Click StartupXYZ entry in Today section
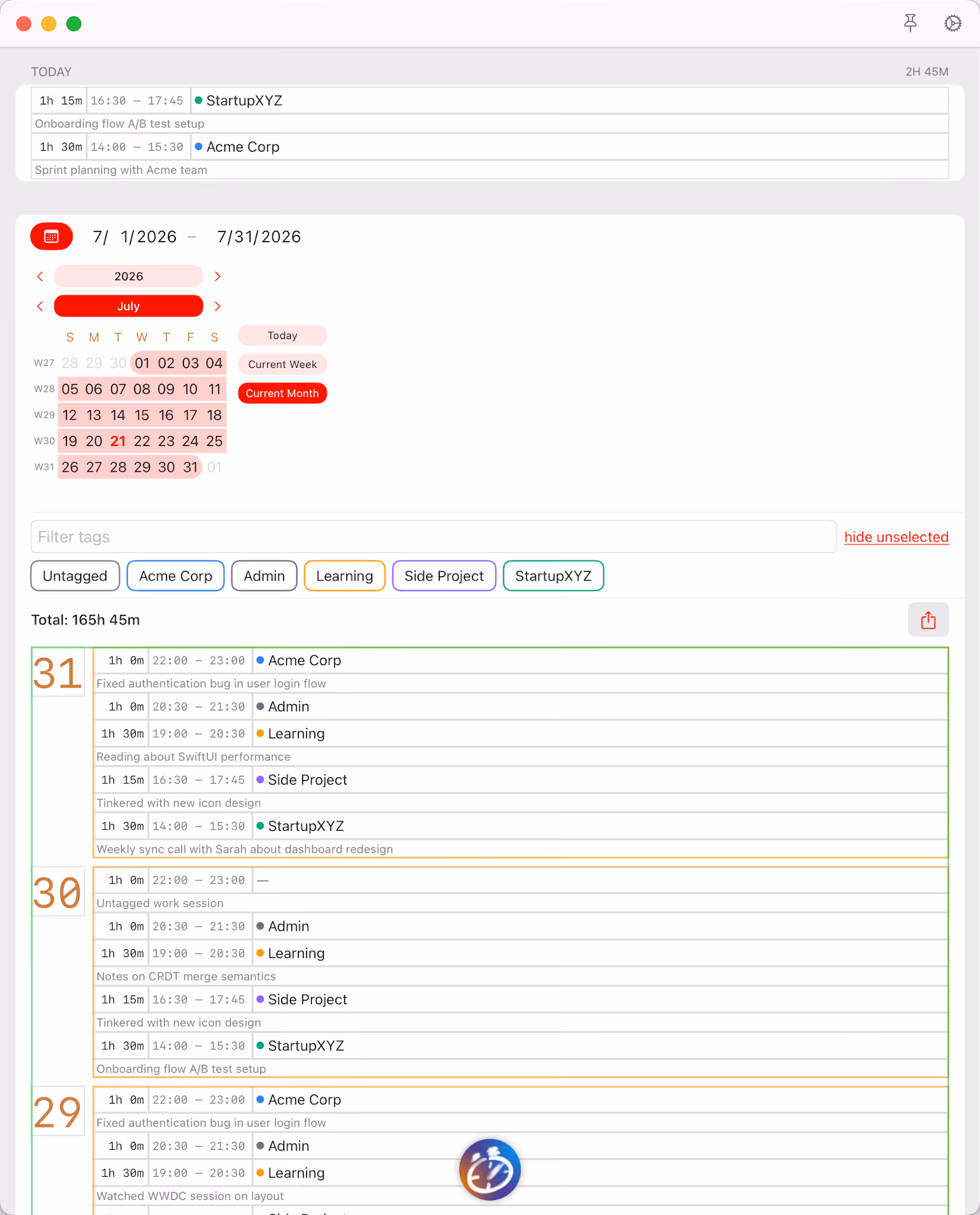This screenshot has height=1215, width=980. (x=490, y=101)
